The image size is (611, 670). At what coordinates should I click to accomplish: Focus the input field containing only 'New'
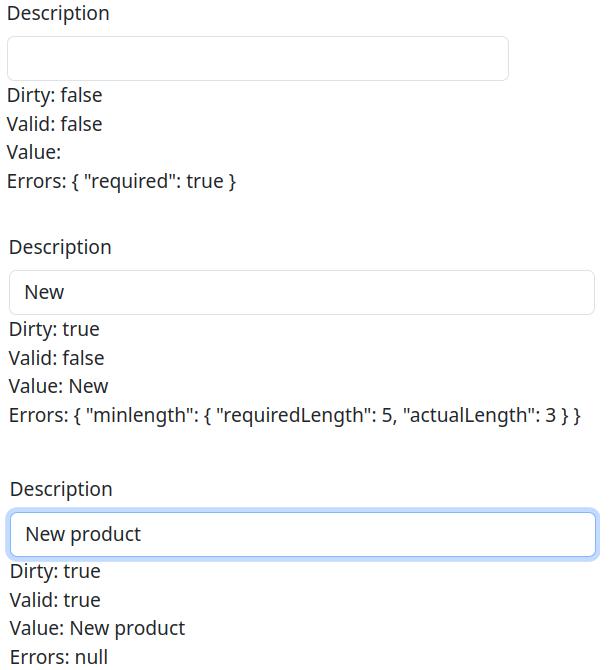(x=301, y=292)
